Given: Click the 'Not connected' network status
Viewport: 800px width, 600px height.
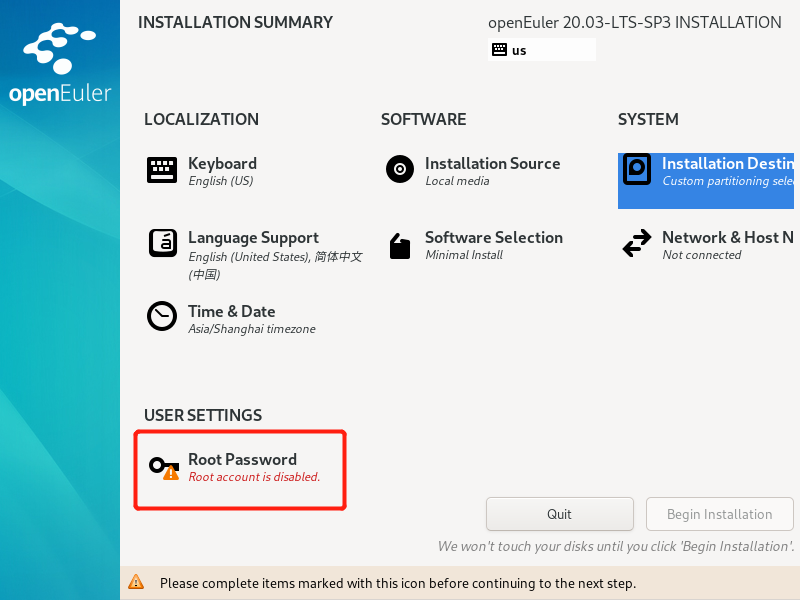Looking at the screenshot, I should coord(702,255).
